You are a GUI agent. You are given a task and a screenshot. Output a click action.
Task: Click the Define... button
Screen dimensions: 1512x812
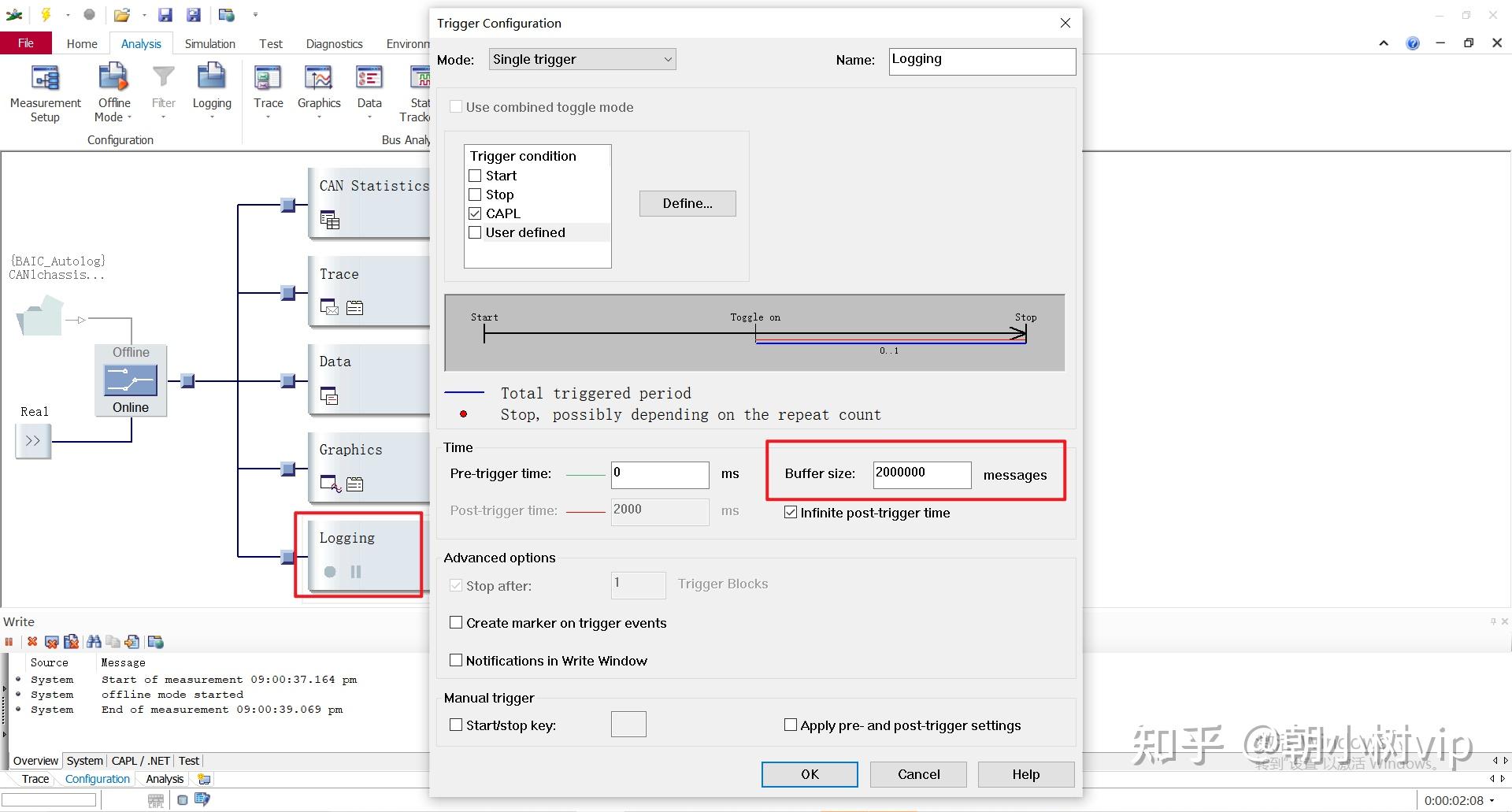click(687, 203)
